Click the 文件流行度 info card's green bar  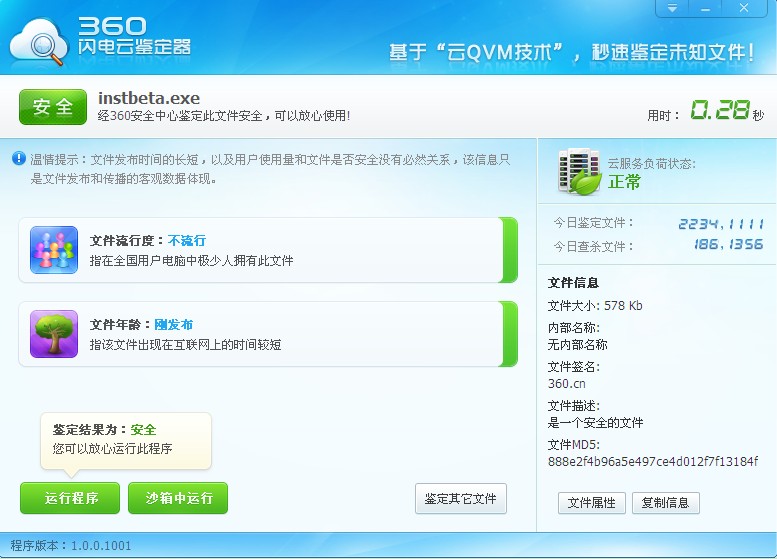[509, 250]
